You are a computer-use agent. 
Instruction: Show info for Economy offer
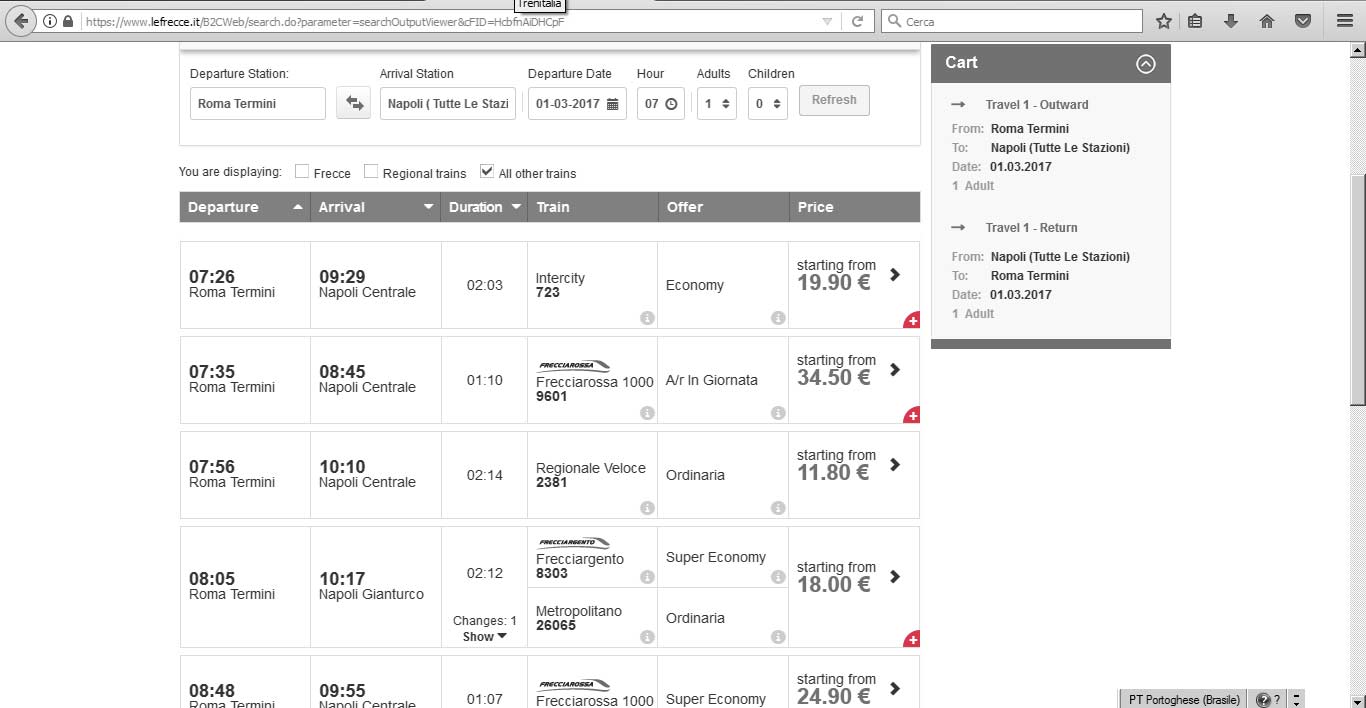[x=778, y=317]
